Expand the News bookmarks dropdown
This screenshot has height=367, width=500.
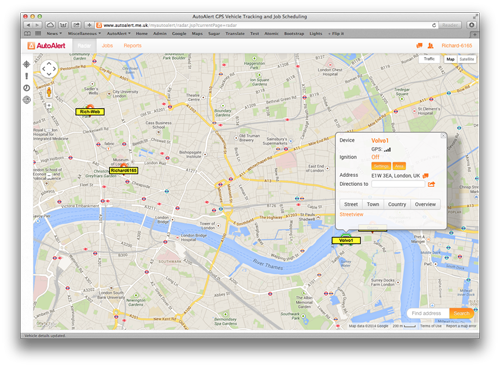[x=54, y=34]
